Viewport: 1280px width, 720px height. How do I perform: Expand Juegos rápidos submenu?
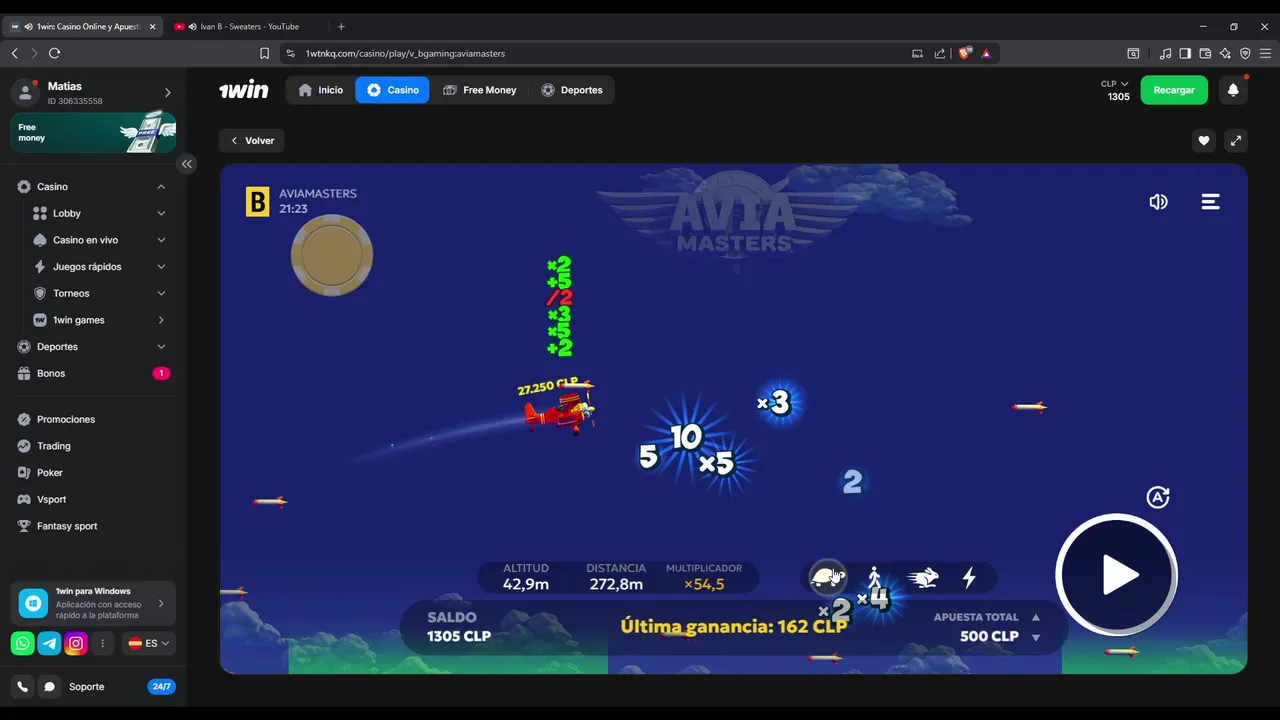click(161, 267)
